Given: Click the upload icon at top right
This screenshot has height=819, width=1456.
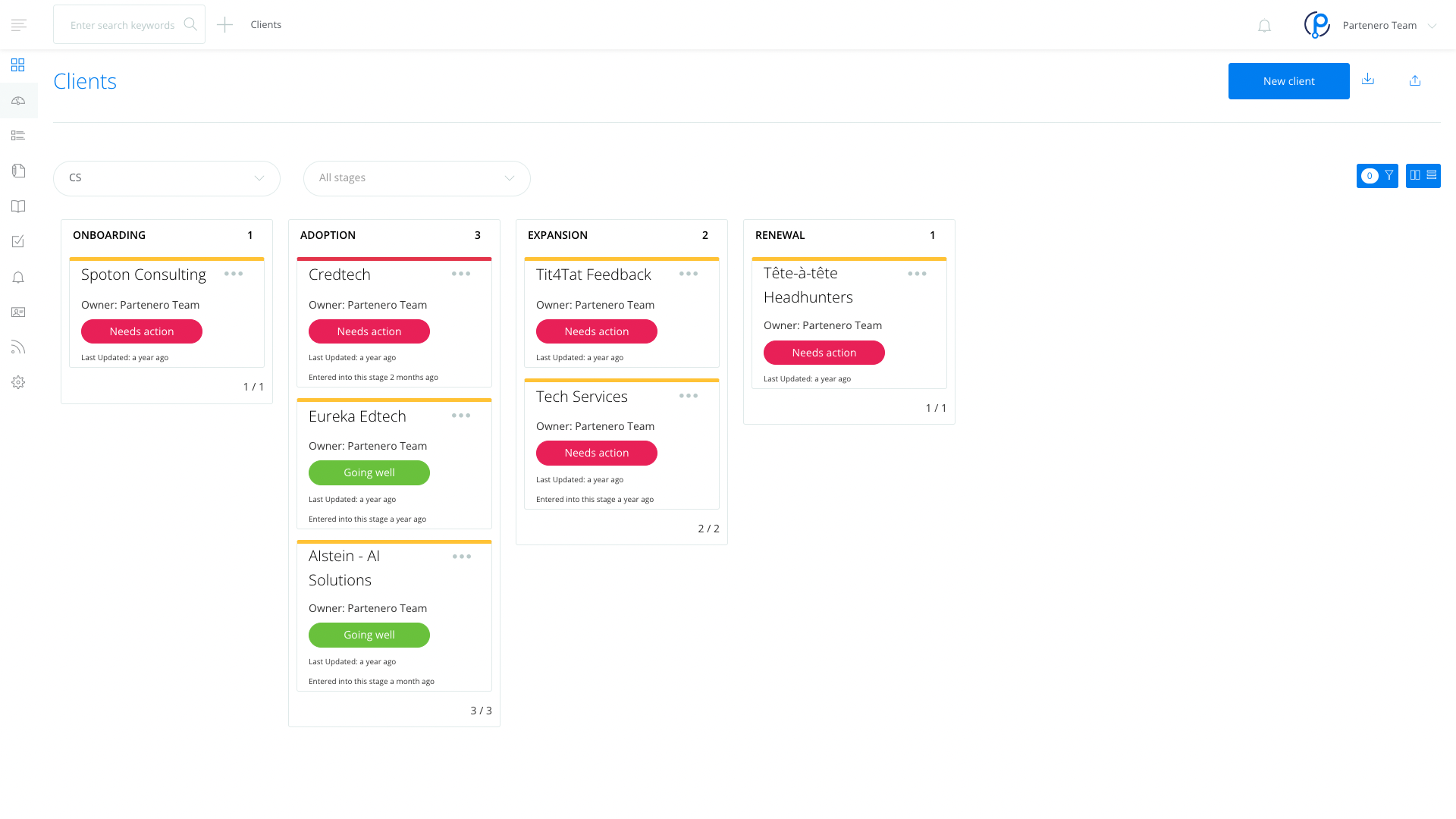Looking at the screenshot, I should click(1415, 80).
